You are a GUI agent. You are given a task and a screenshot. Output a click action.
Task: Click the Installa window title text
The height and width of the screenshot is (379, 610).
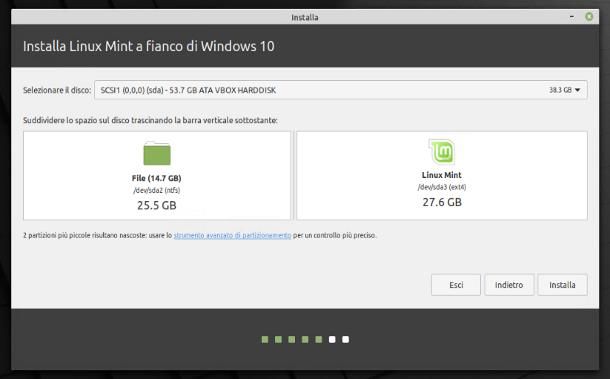(x=305, y=18)
